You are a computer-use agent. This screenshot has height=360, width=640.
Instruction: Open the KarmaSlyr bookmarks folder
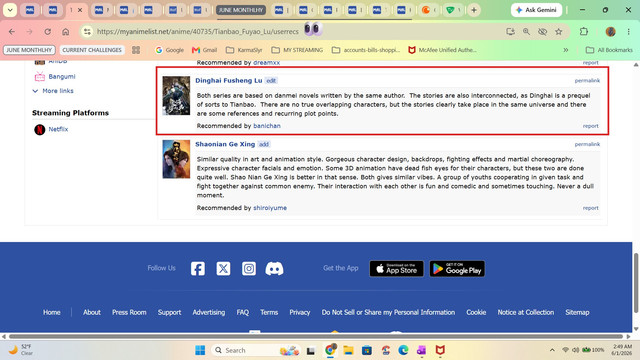pyautogui.click(x=244, y=50)
